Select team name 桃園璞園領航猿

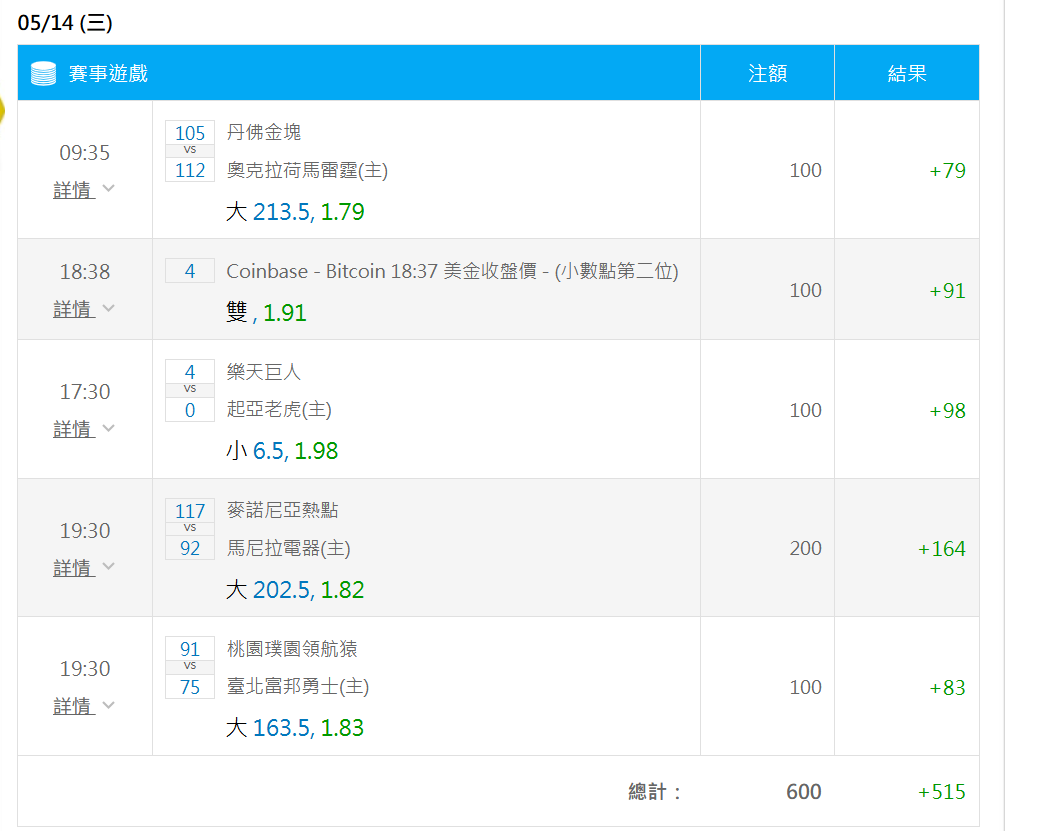[x=292, y=648]
